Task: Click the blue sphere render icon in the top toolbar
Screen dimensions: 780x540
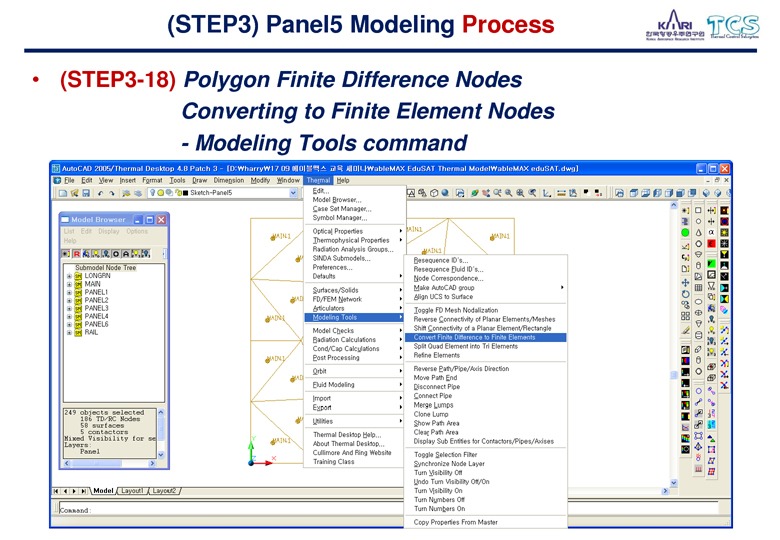Action: [445, 193]
